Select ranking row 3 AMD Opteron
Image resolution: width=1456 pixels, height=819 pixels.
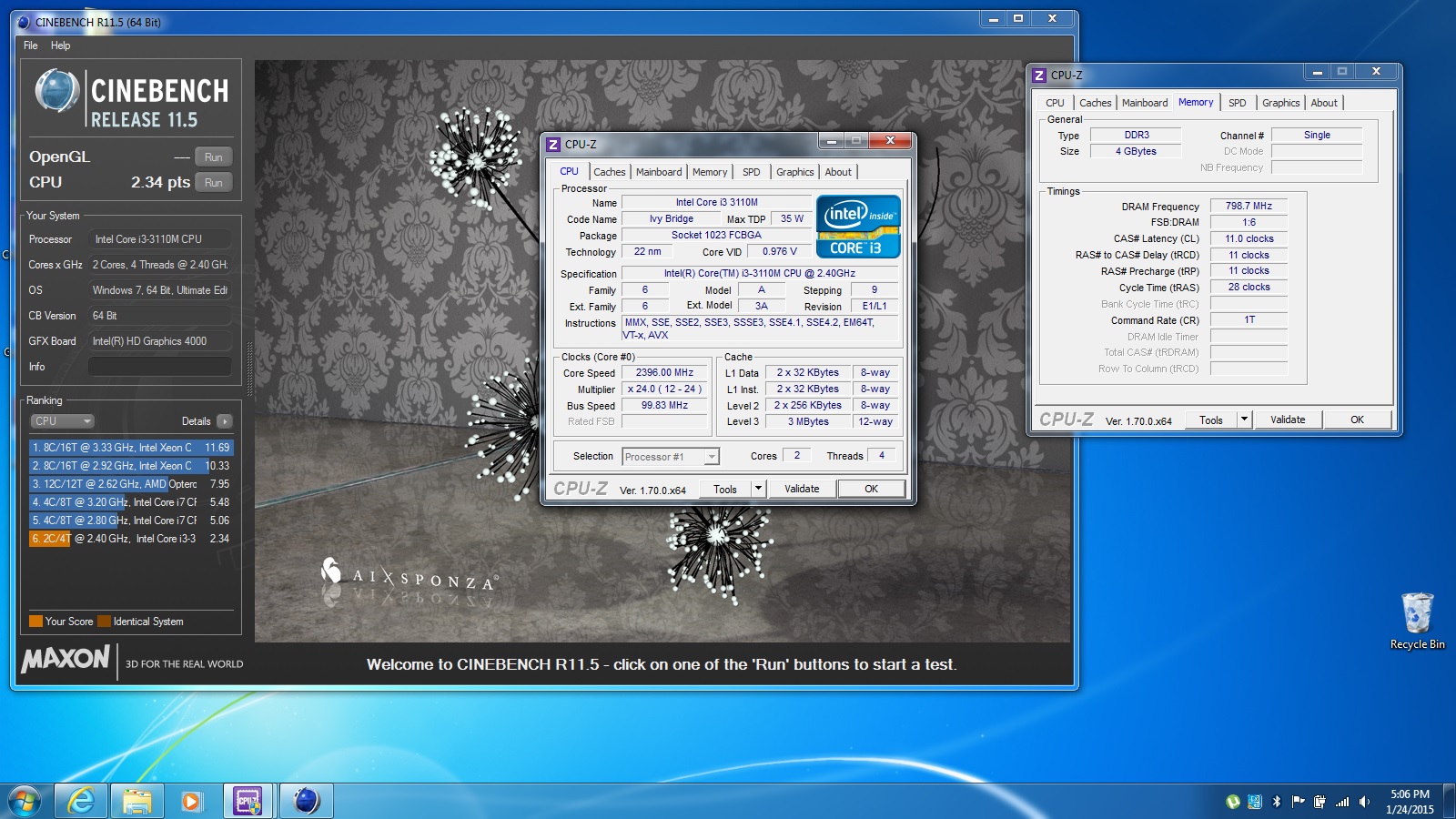click(131, 484)
